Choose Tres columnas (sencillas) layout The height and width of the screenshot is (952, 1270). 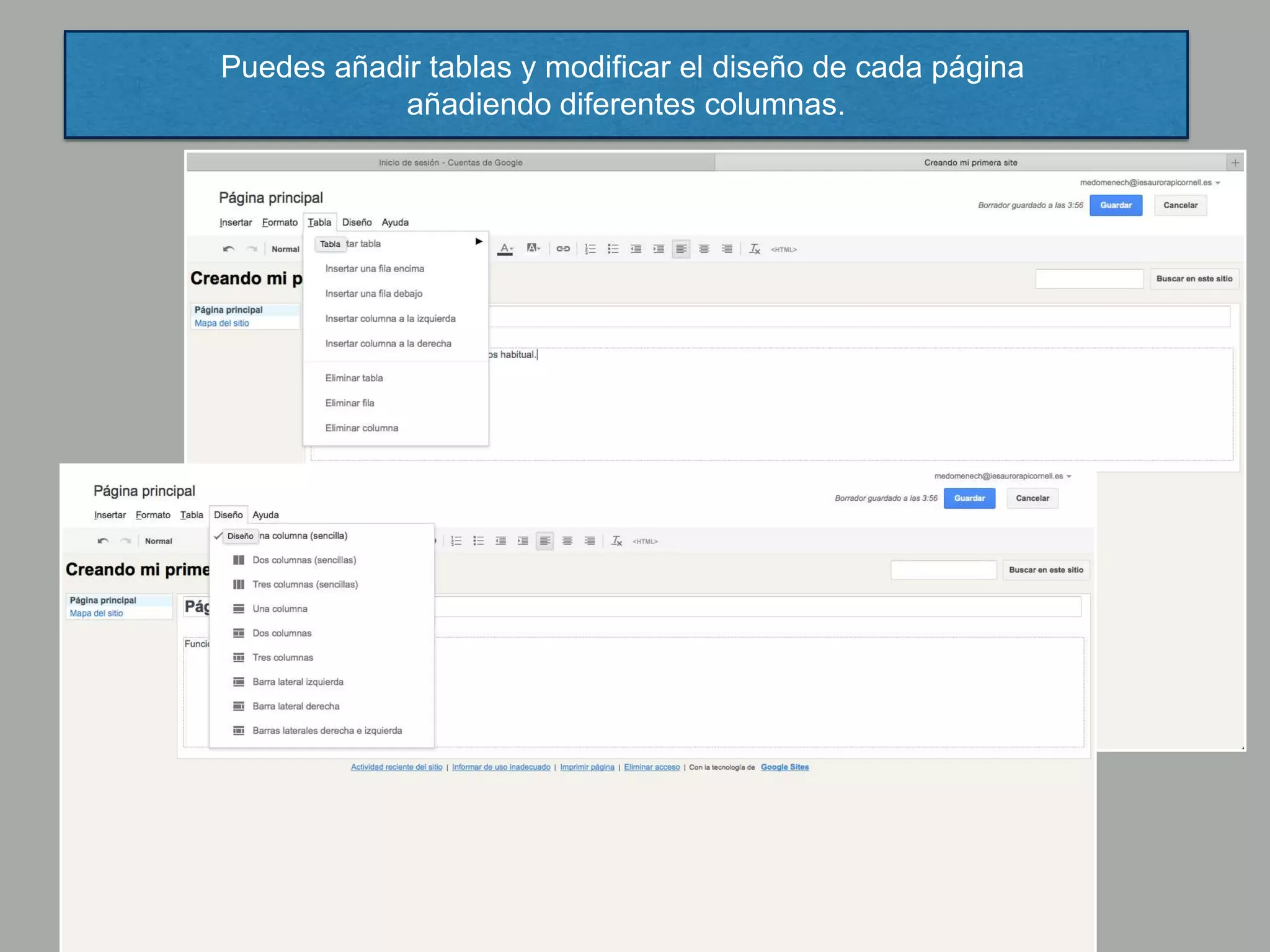[322, 584]
